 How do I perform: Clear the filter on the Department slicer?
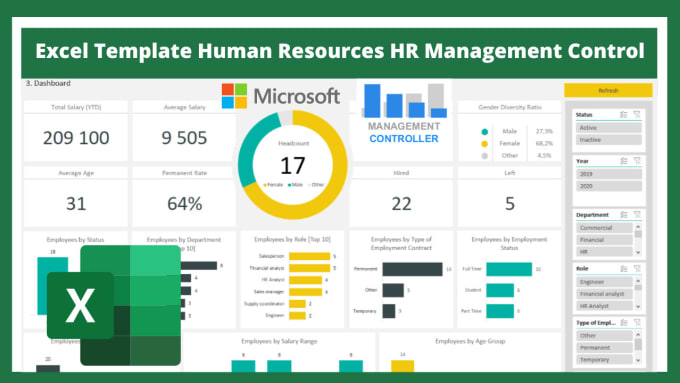tap(637, 215)
